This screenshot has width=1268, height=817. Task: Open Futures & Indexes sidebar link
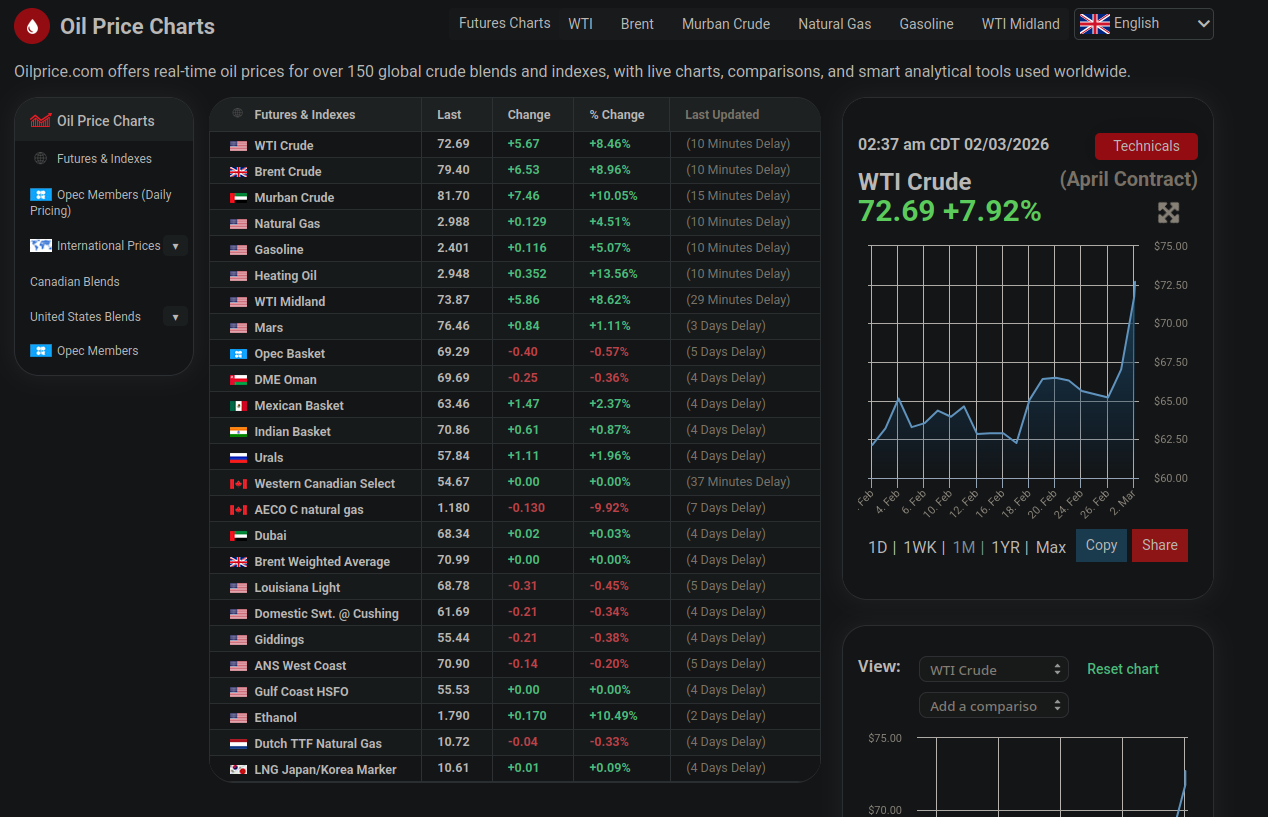click(x=104, y=159)
